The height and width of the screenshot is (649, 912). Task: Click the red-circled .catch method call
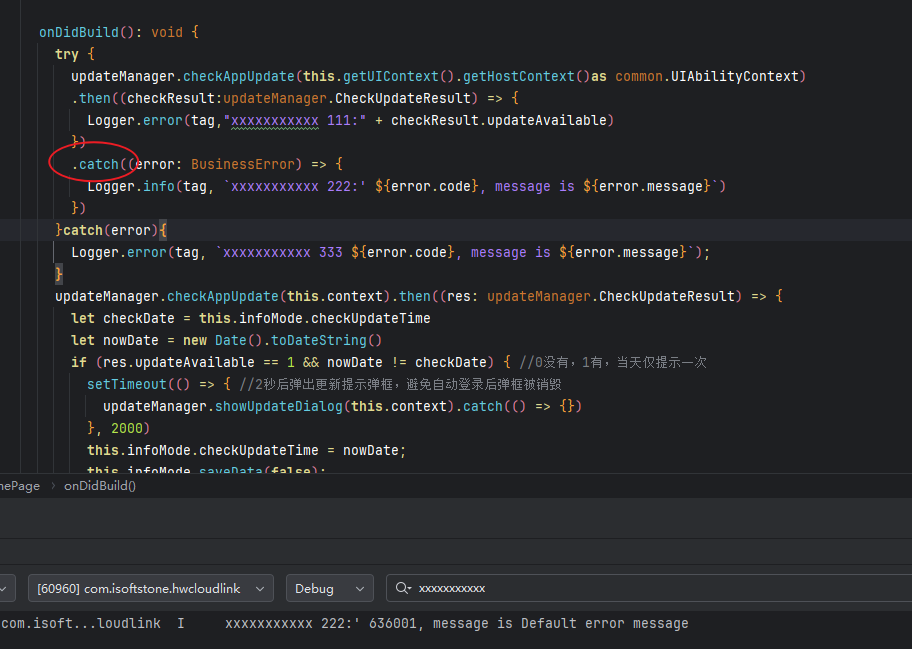tap(95, 164)
